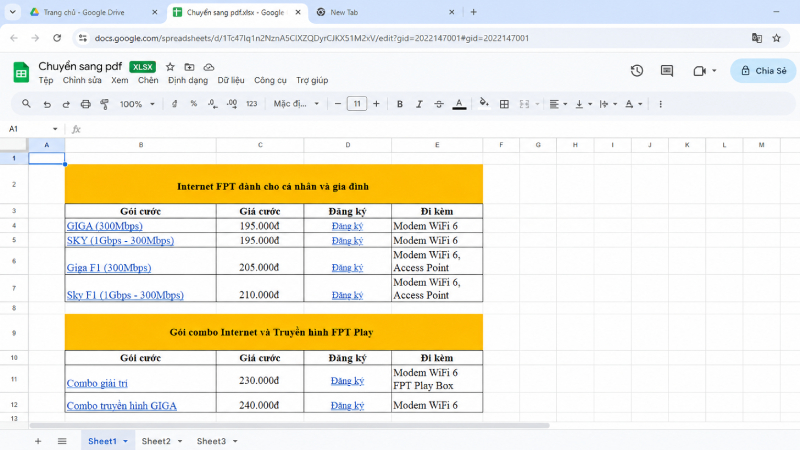
Task: Undo the last action
Action: coord(47,104)
